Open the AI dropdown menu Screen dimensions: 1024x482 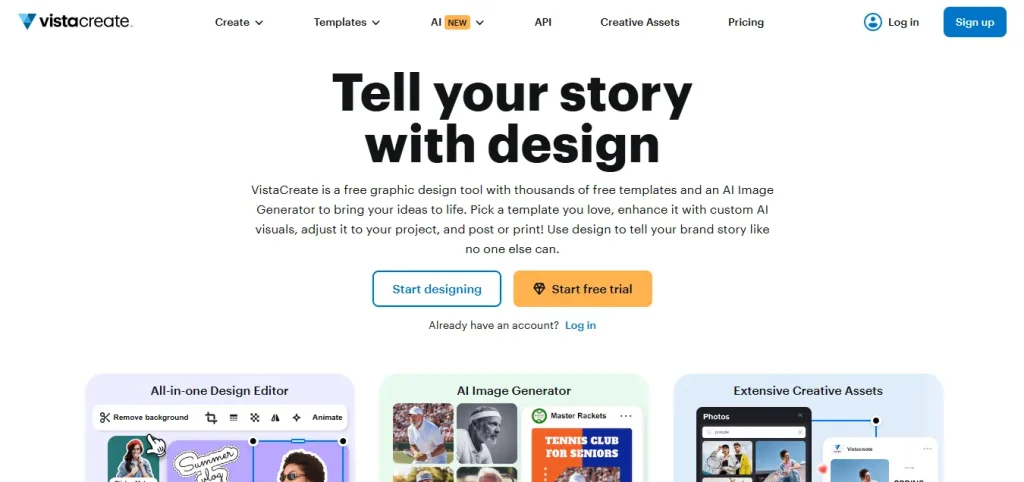(457, 22)
